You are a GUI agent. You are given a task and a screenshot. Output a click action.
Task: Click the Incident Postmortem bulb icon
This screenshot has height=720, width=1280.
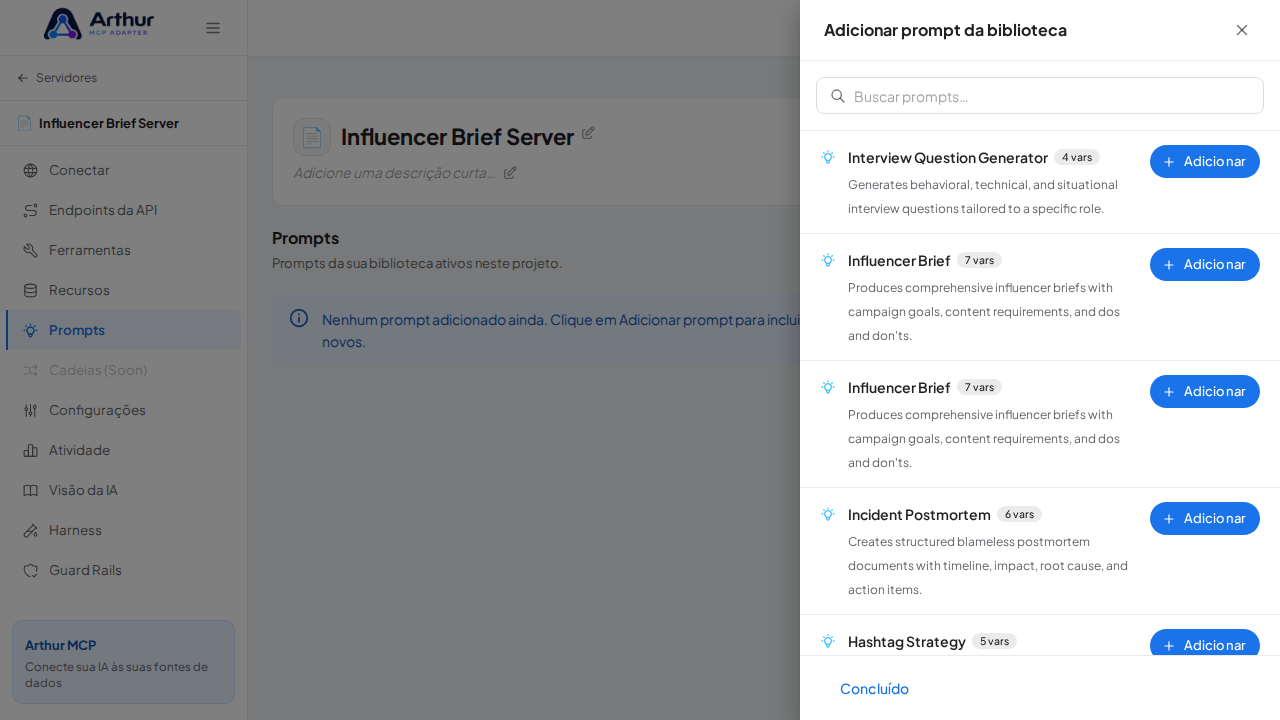click(x=828, y=514)
